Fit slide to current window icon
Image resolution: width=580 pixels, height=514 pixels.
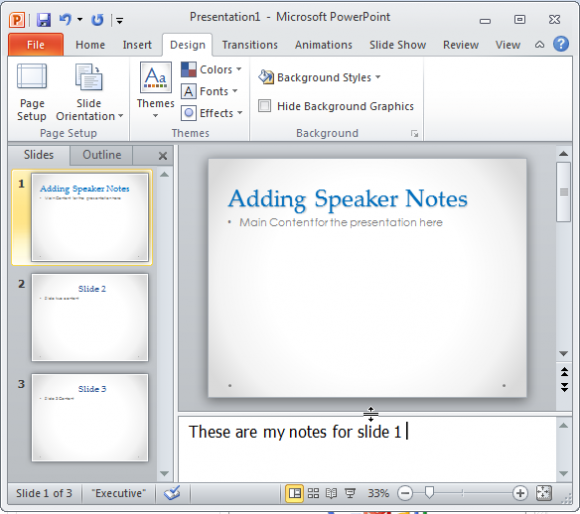(x=544, y=493)
